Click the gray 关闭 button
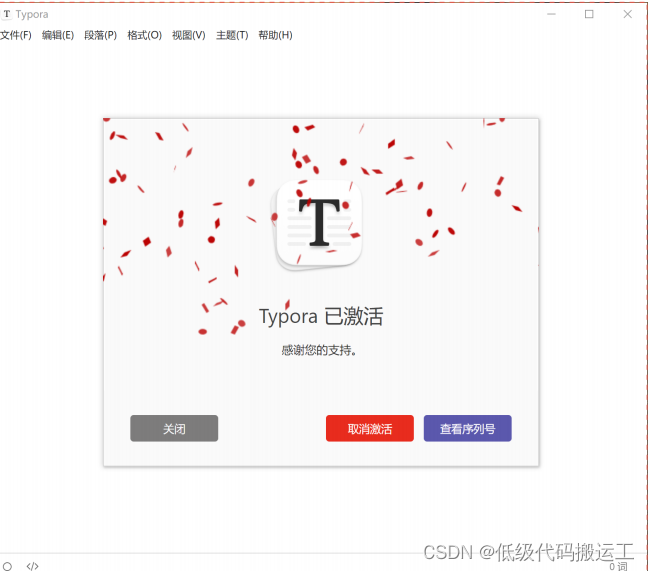This screenshot has width=649, height=571. pyautogui.click(x=174, y=428)
